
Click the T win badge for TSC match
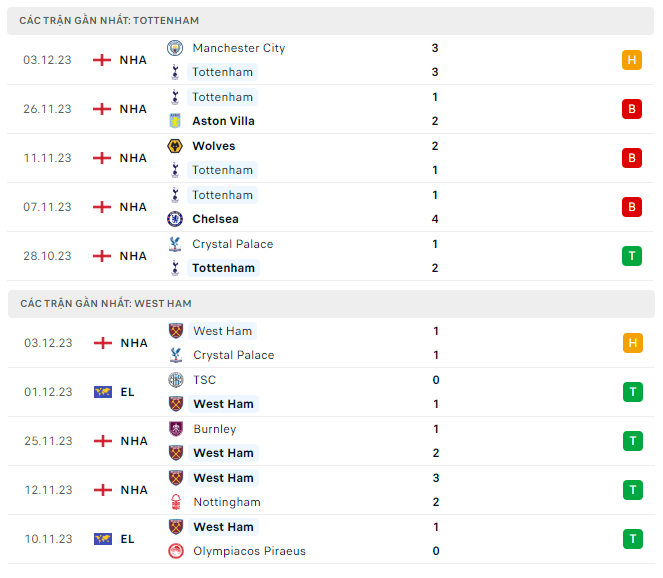[631, 392]
